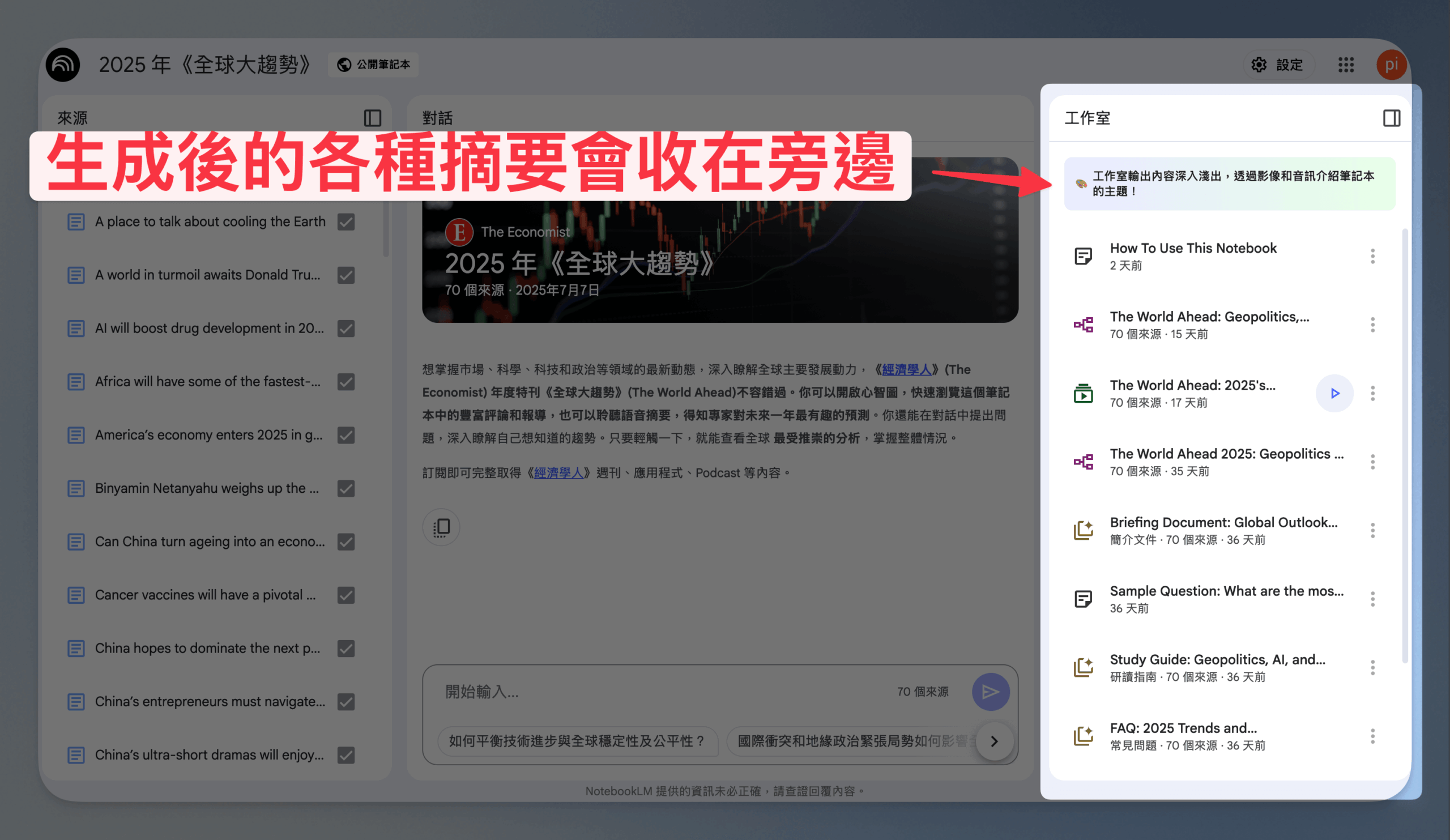Collapse the 工作室 studio panel icon
Screen dimensions: 1450x840
point(1391,118)
